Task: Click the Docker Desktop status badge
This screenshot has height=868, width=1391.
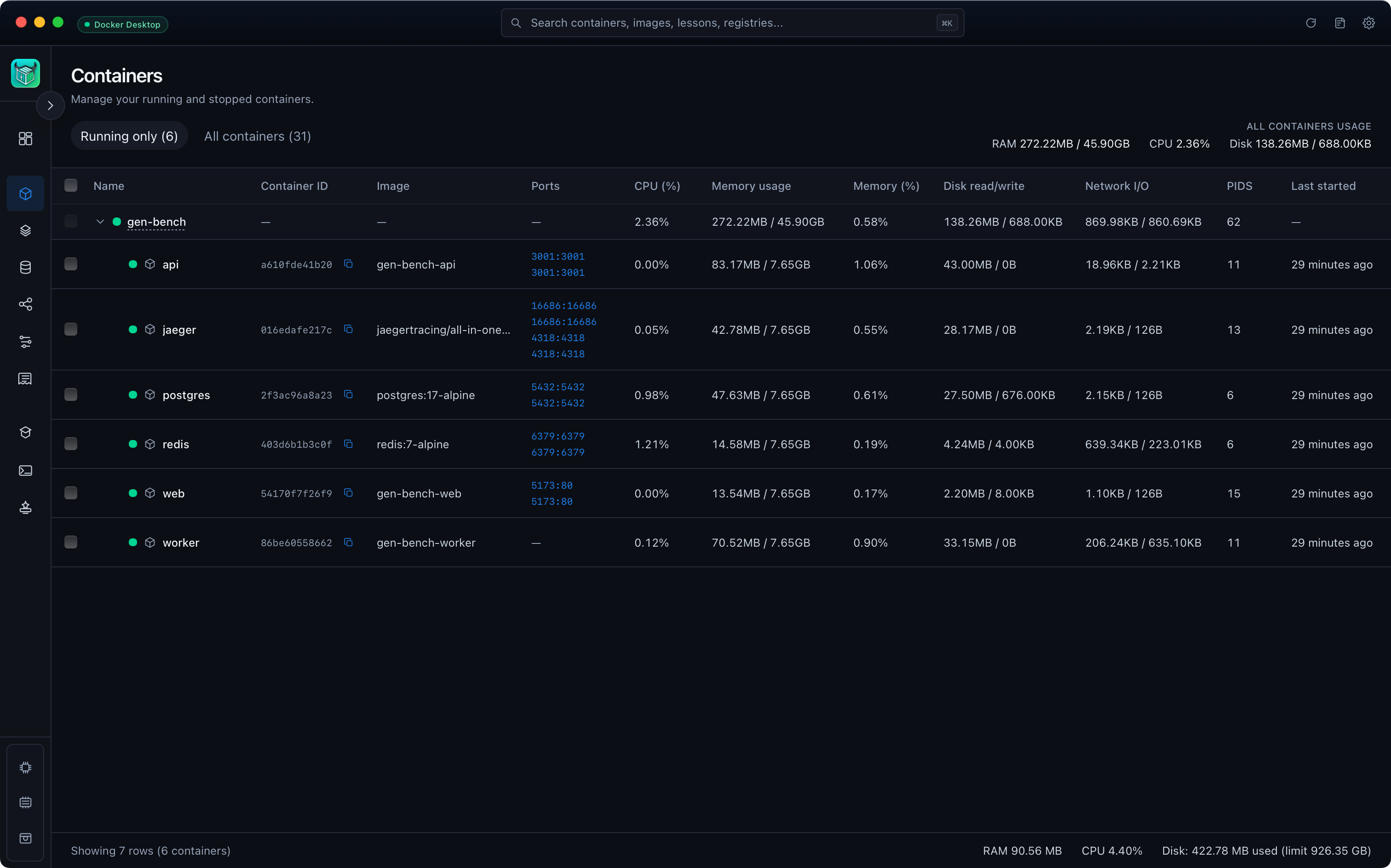Action: coord(122,25)
